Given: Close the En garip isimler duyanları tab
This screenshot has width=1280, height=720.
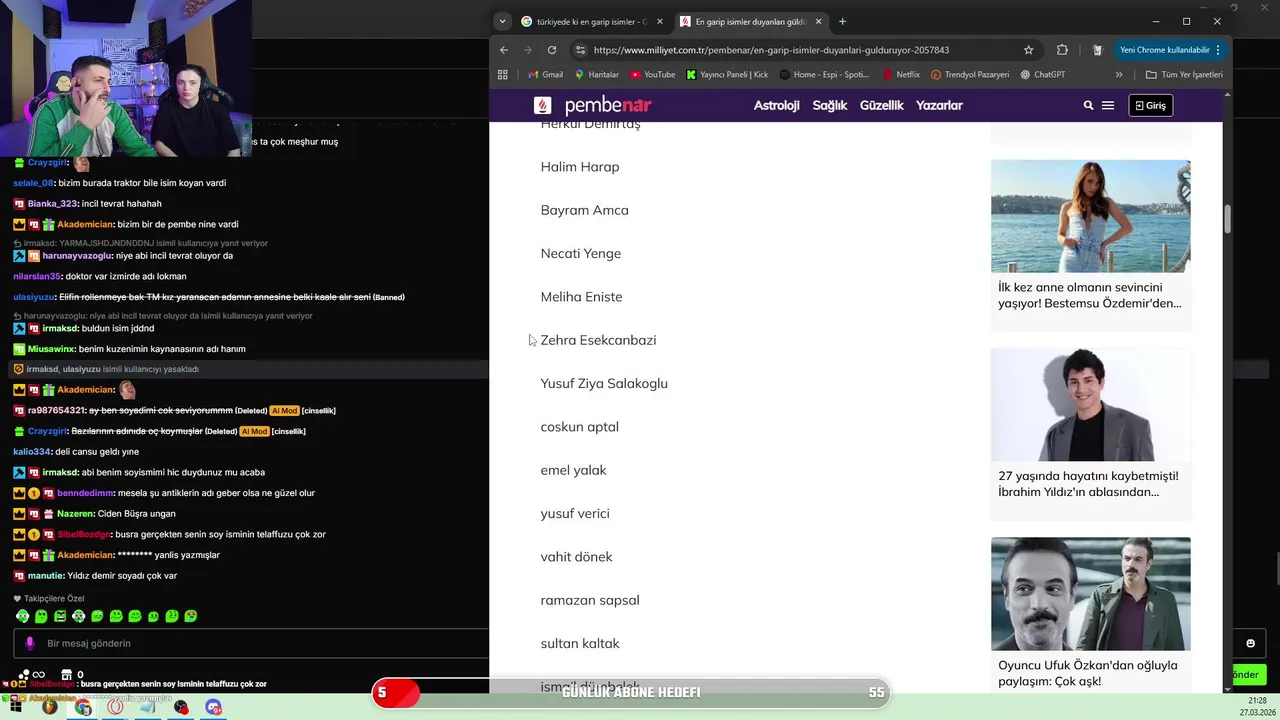Looking at the screenshot, I should [819, 21].
